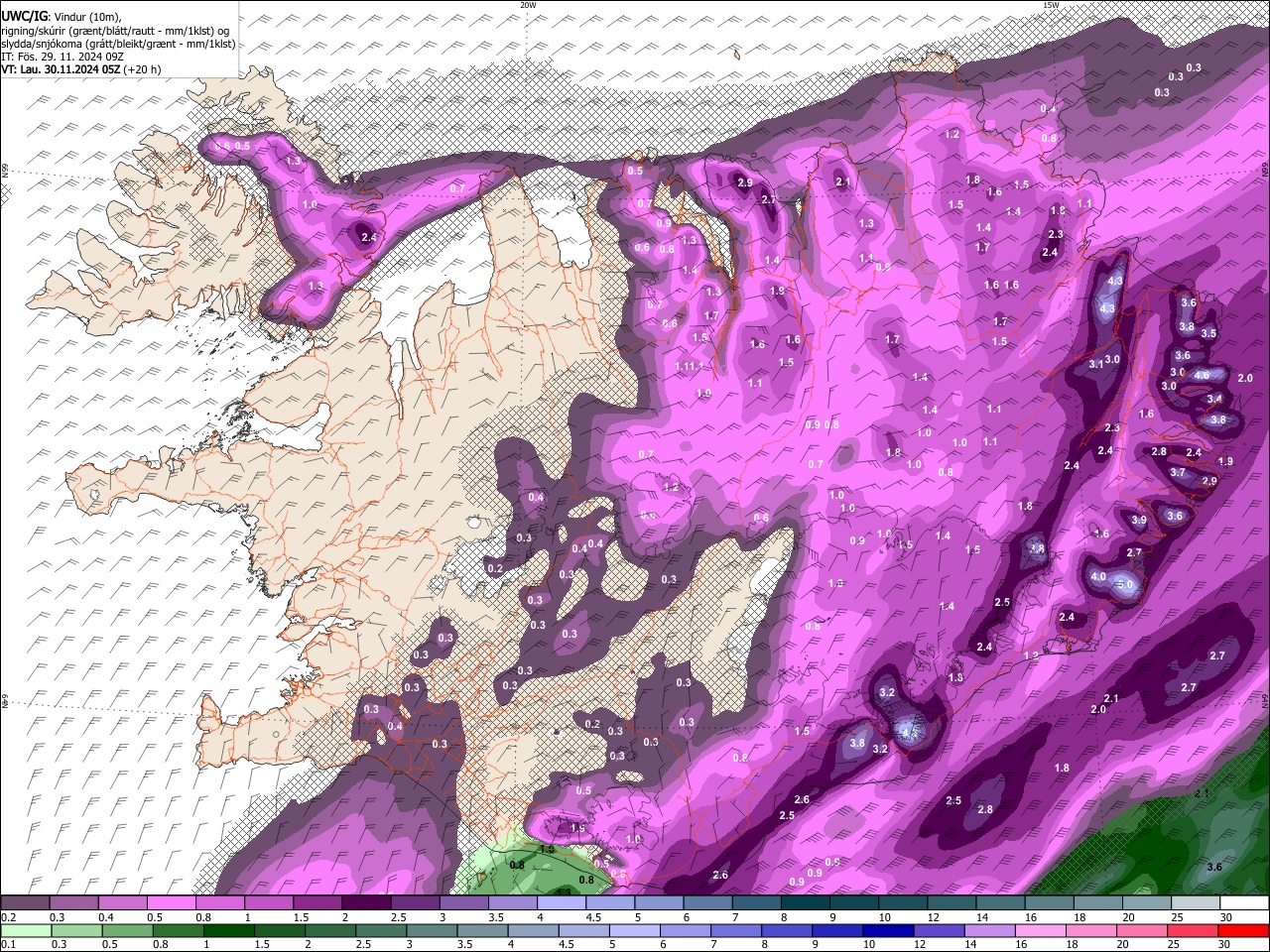Pick the violet lower swatch labeled 12
Screen dimensions: 1270x952
pos(939,931)
